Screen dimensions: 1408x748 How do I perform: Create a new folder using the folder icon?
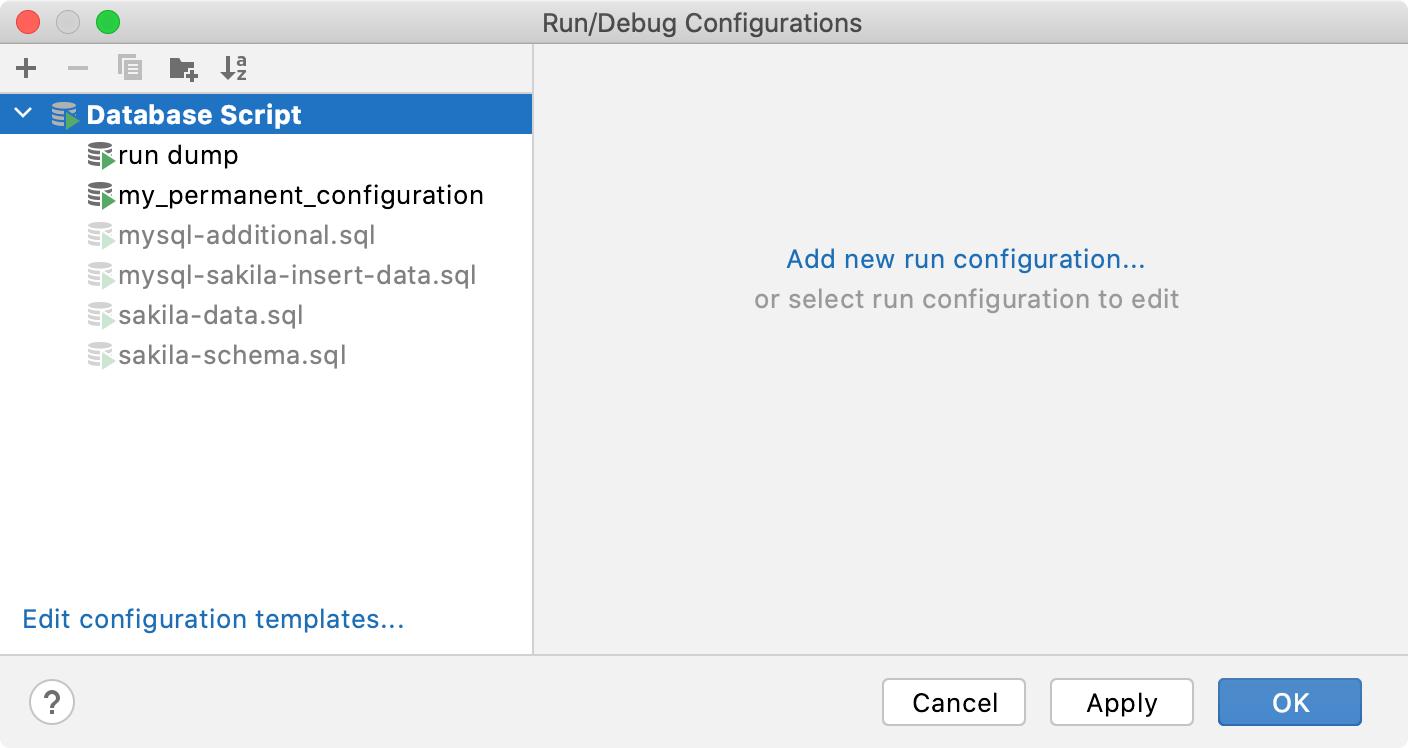[182, 68]
